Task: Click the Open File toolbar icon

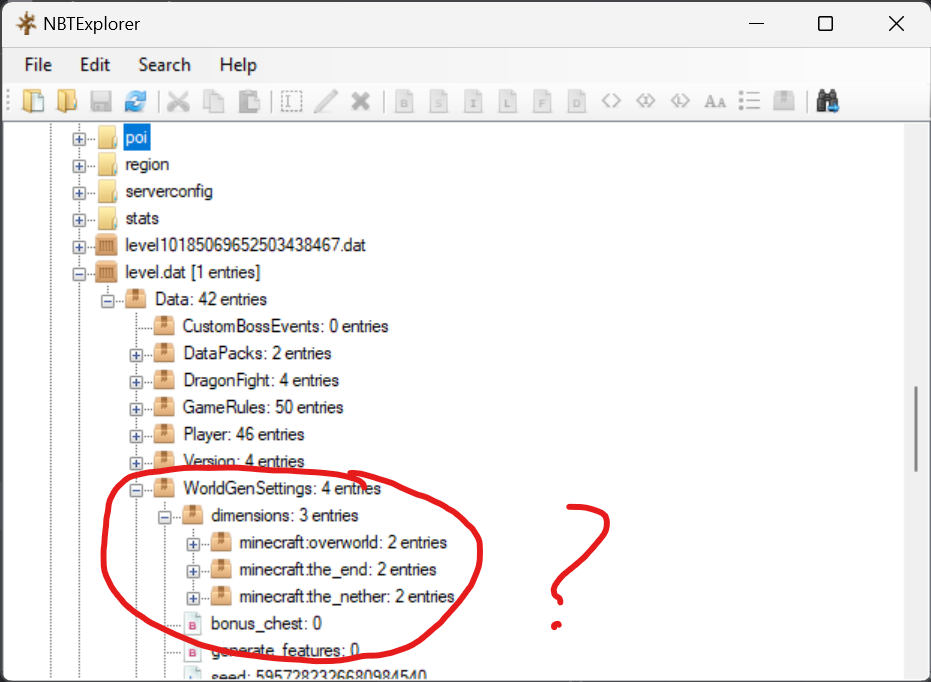Action: pos(33,101)
